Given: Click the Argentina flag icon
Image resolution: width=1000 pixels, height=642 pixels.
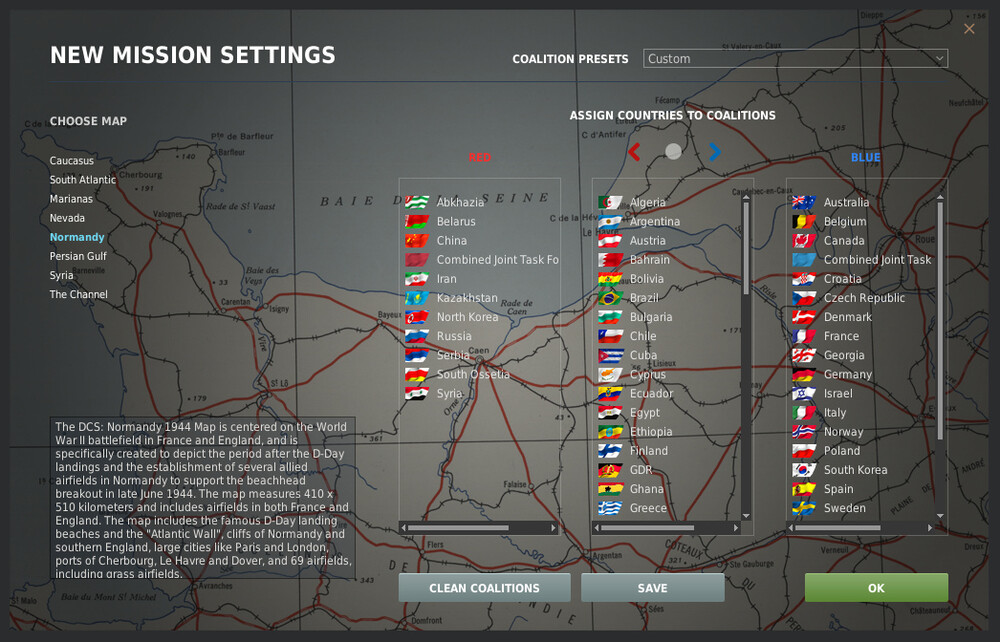Looking at the screenshot, I should tap(610, 221).
